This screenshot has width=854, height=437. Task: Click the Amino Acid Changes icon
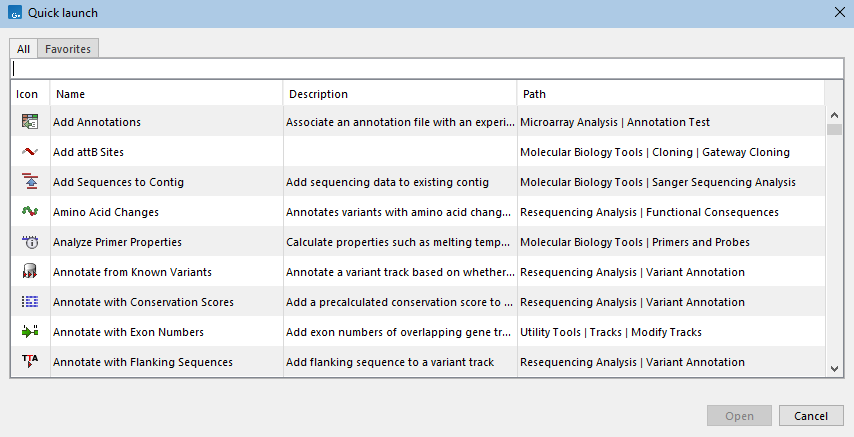[x=29, y=212]
